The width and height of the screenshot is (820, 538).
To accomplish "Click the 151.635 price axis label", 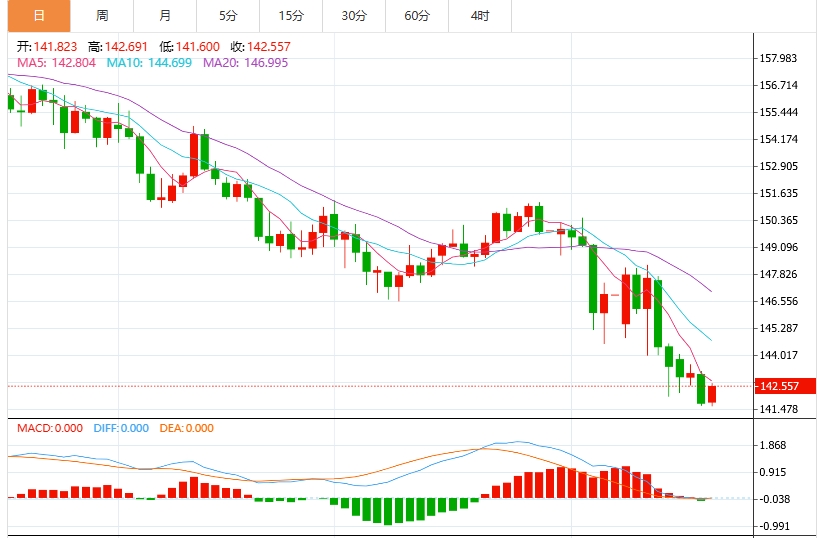I will pyautogui.click(x=778, y=193).
